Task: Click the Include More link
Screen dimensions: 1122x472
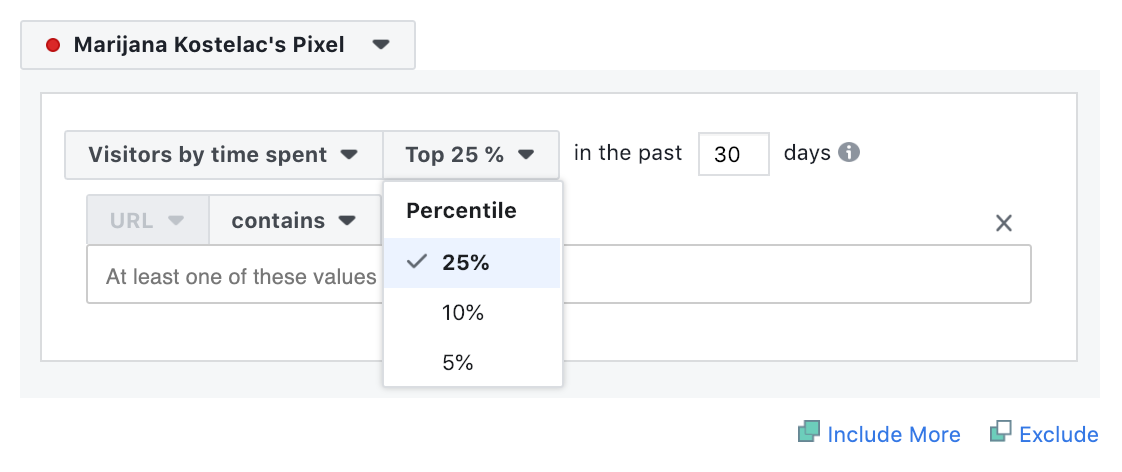Action: tap(894, 434)
